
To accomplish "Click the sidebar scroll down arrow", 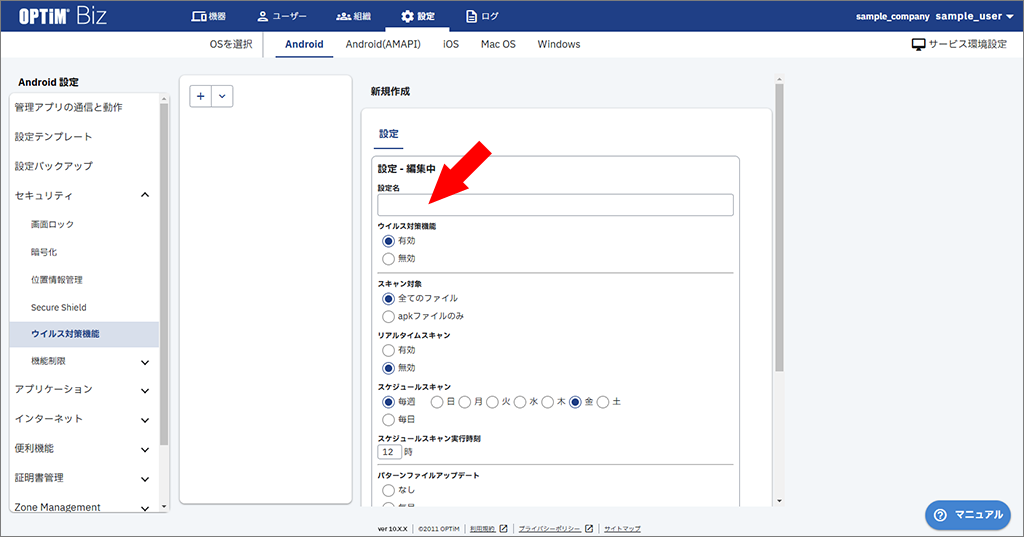I will pyautogui.click(x=164, y=506).
